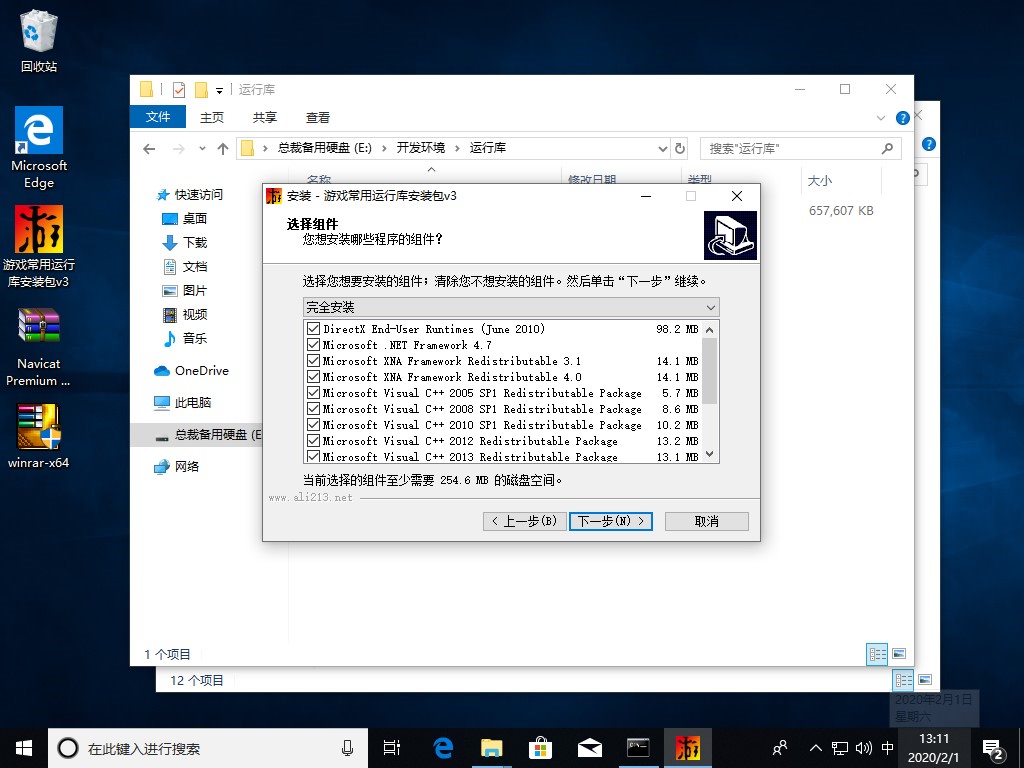Switch to the installer taskbar icon
This screenshot has width=1024, height=768.
pos(688,748)
